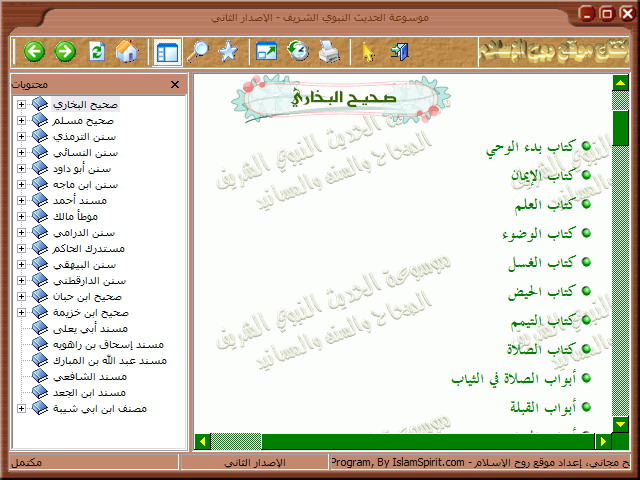Expand سنن الدارمي tree node

click(21, 232)
